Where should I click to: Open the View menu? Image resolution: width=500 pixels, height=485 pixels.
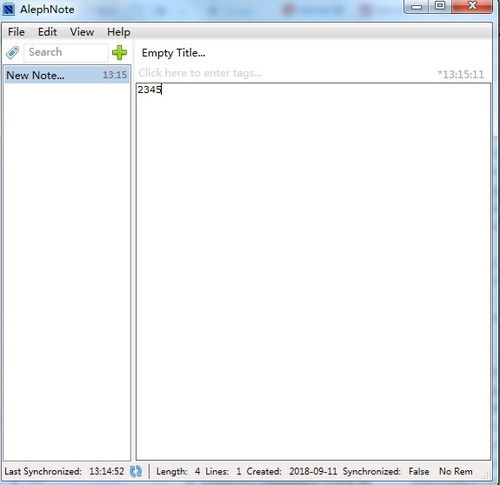click(82, 32)
